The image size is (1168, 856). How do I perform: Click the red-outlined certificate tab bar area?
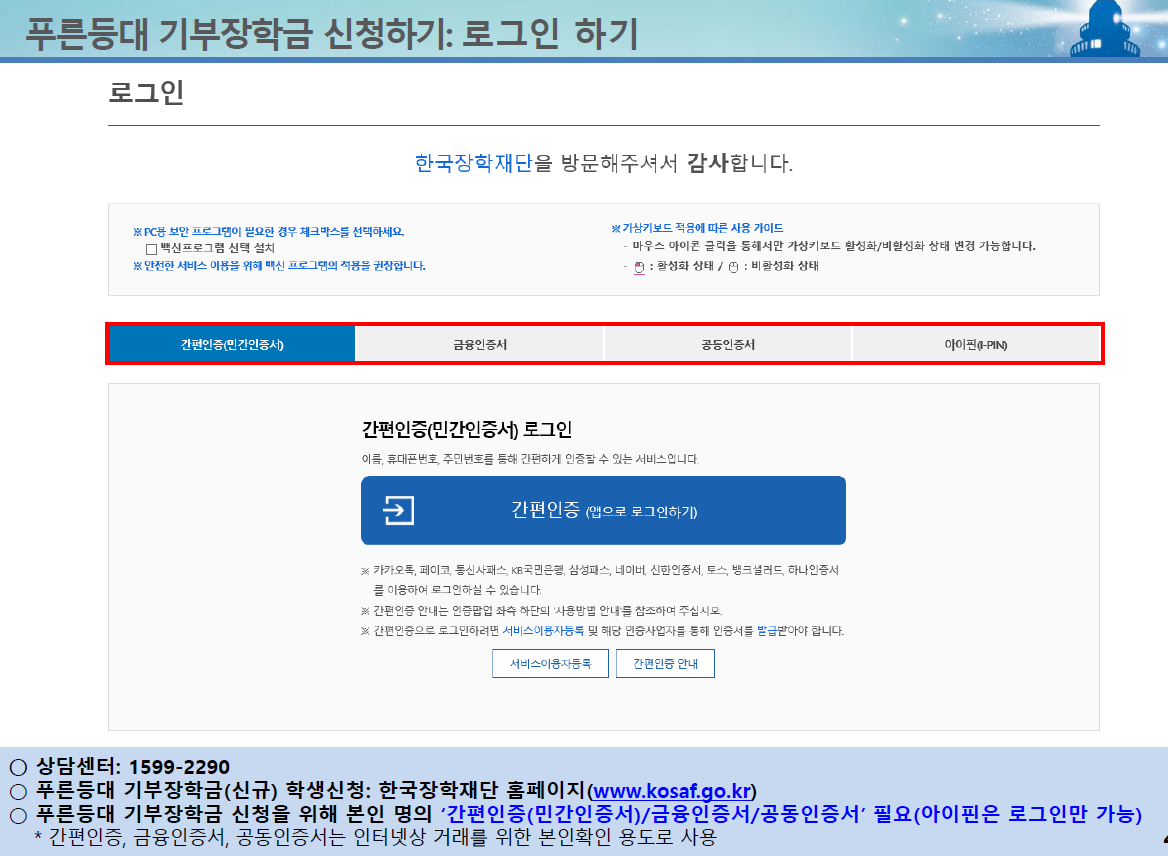pyautogui.click(x=603, y=343)
